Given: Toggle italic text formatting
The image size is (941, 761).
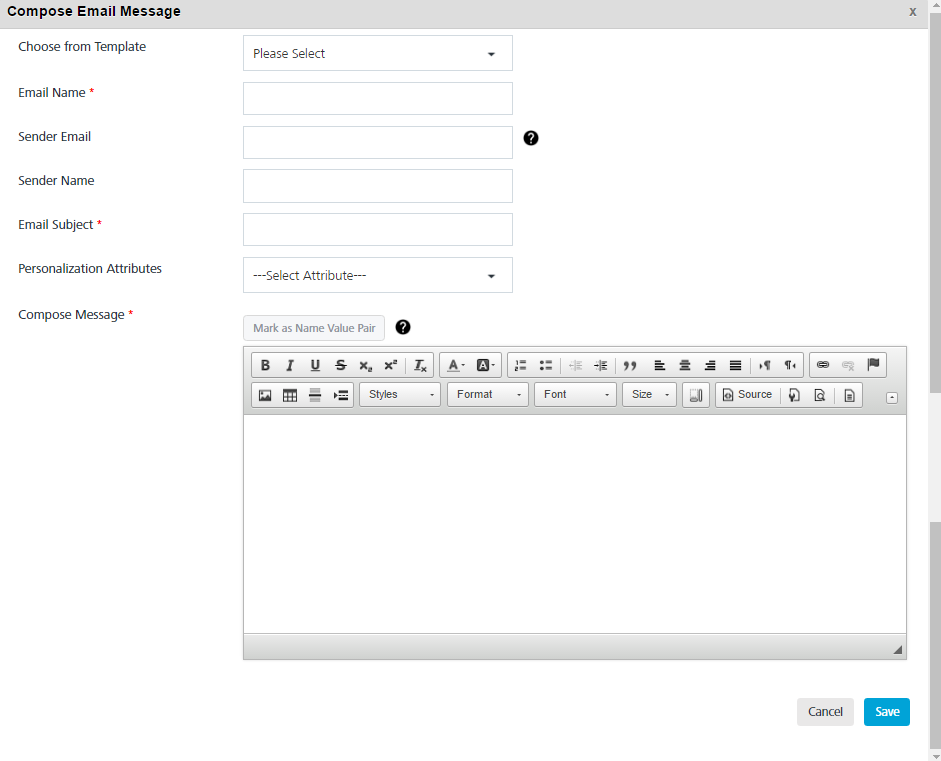Looking at the screenshot, I should pos(290,365).
